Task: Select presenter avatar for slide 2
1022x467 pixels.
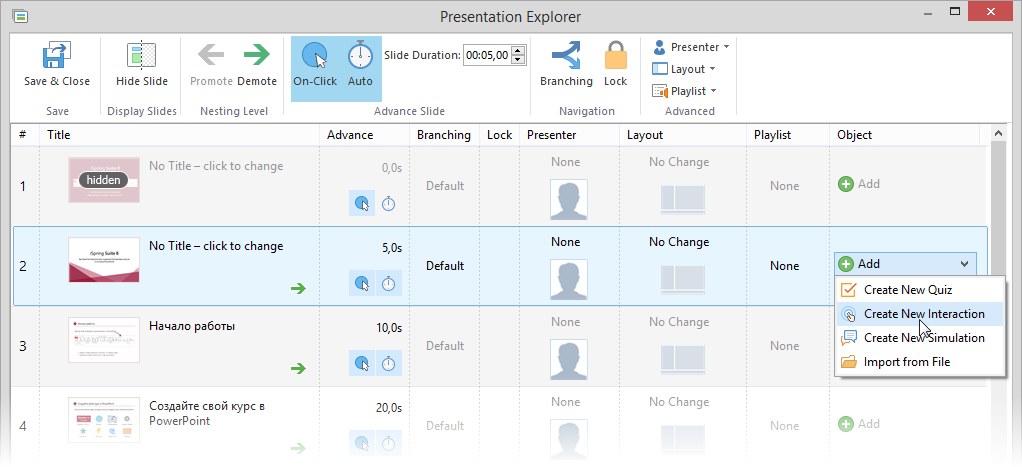Action: click(x=565, y=279)
